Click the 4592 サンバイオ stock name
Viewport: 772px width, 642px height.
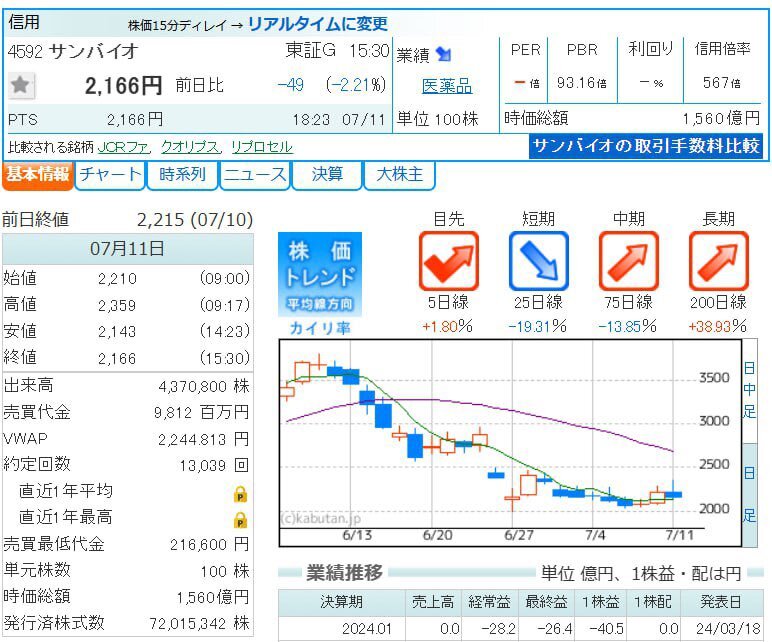[x=73, y=51]
